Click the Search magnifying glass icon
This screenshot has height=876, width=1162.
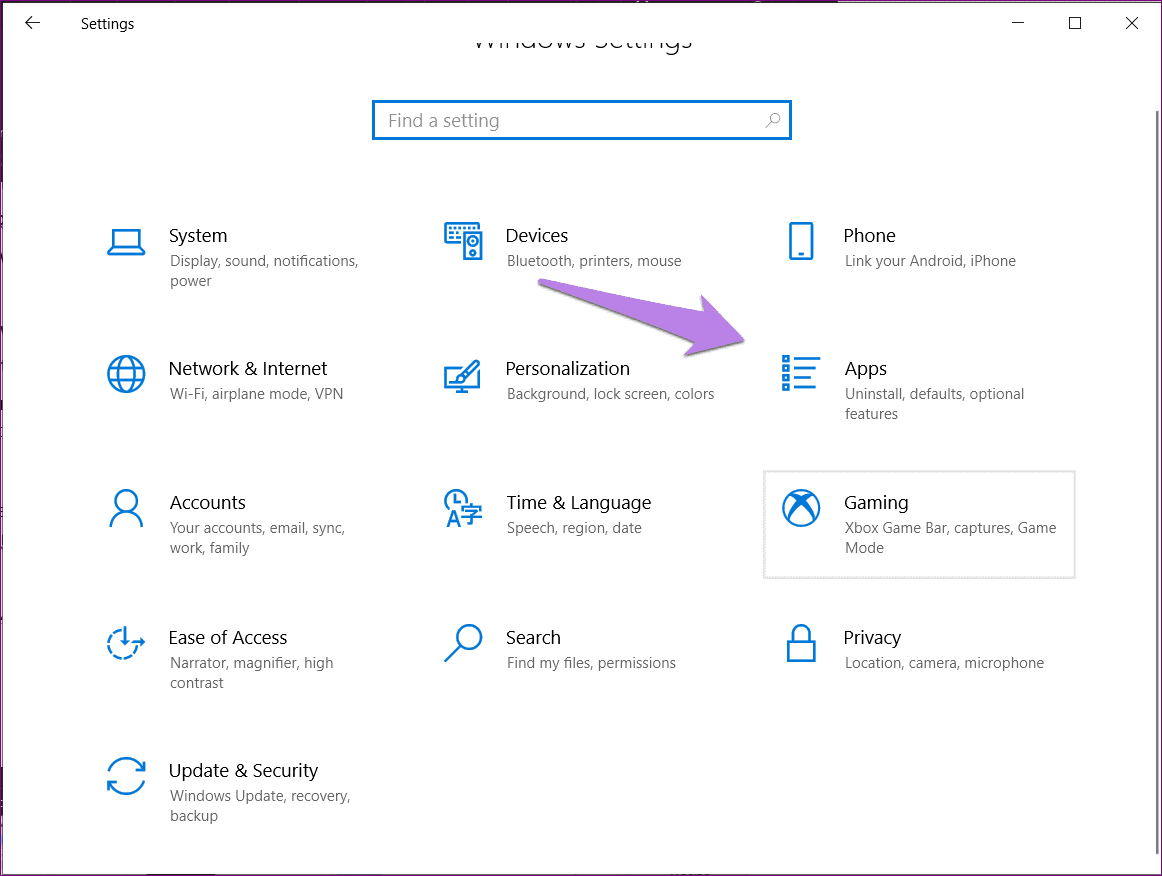point(463,644)
